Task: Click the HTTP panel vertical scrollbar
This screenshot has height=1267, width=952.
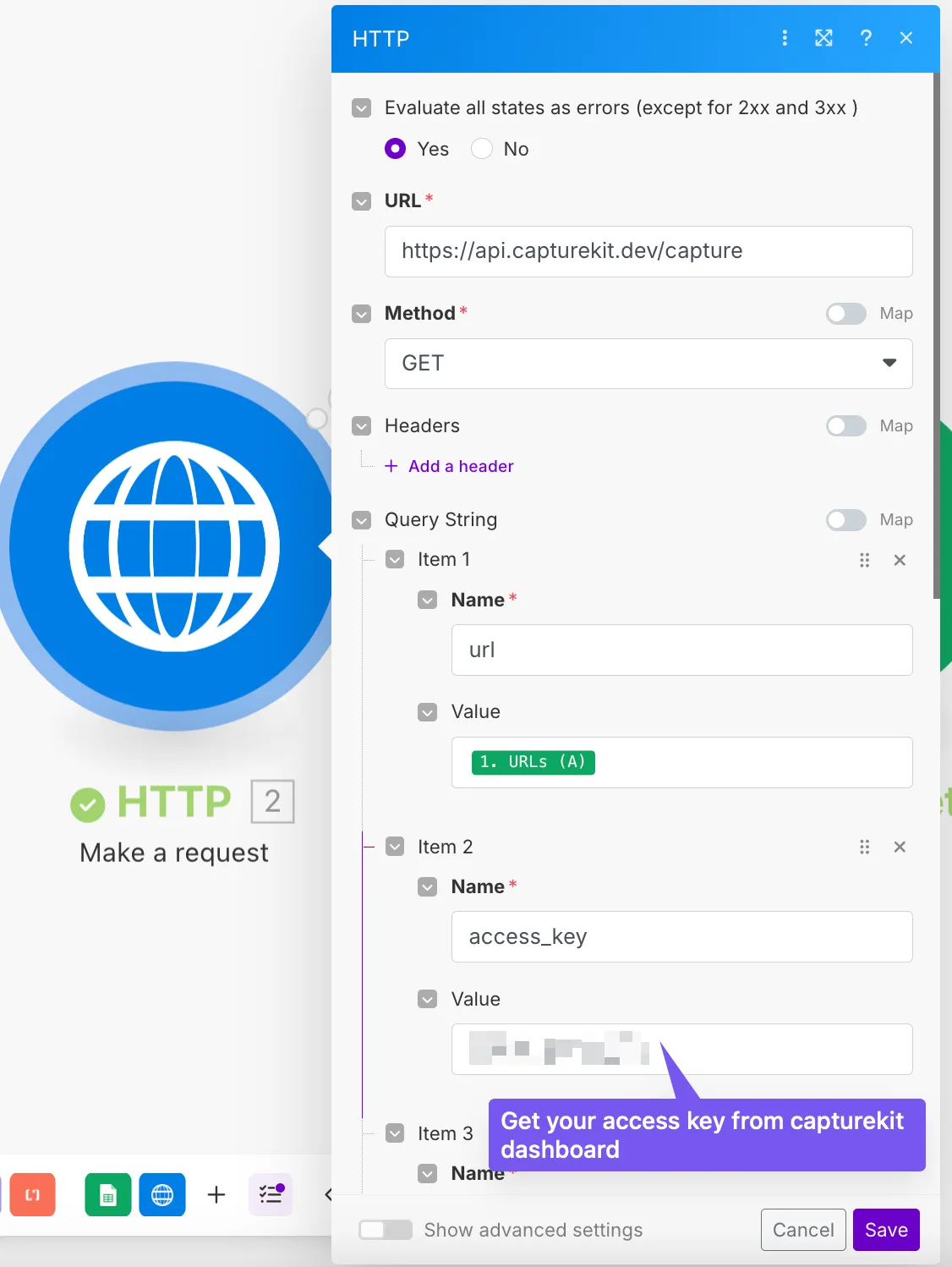Action: [936, 335]
